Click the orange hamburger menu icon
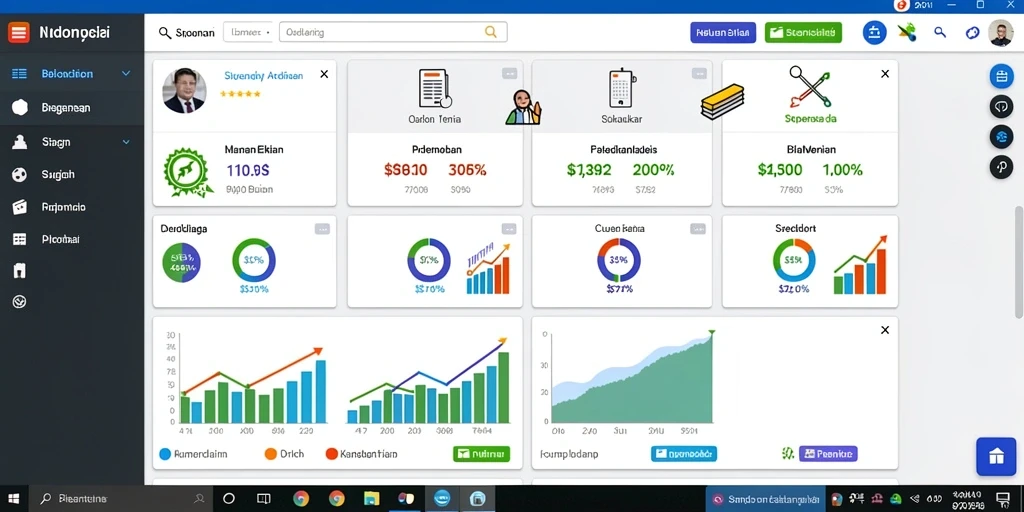1024x512 pixels. (x=19, y=32)
